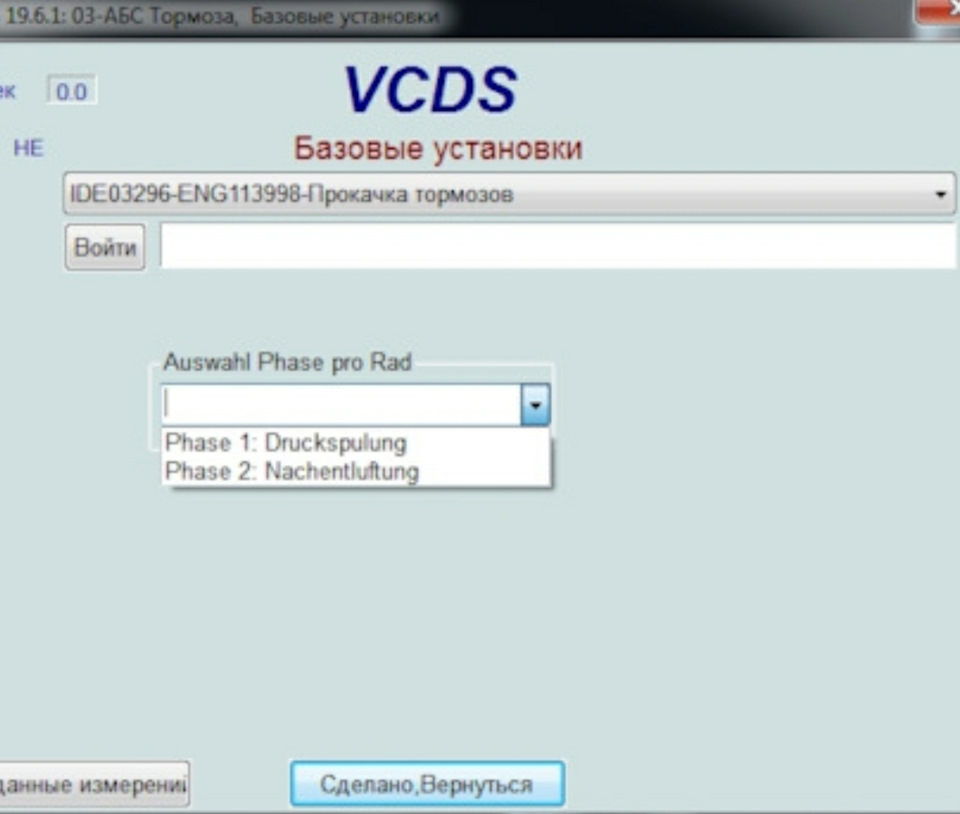Select Phase 1: Druckspulung option
This screenshot has width=960, height=814.
356,442
